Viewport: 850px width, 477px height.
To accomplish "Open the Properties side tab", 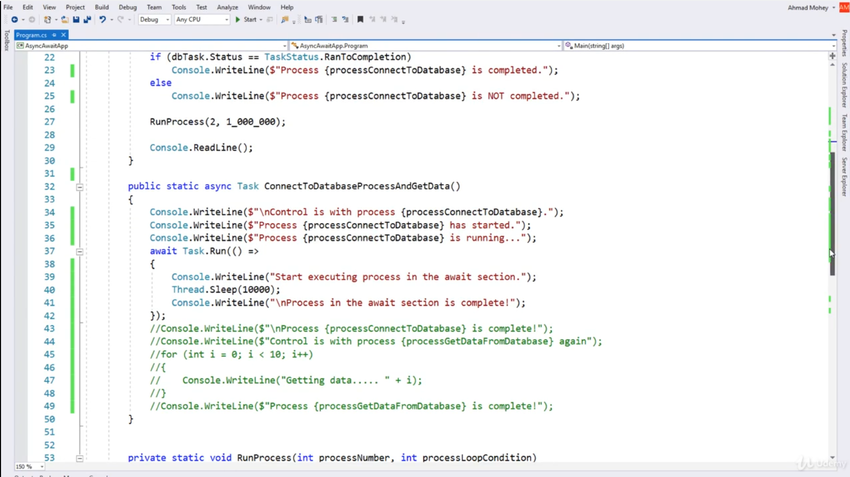I will [844, 43].
